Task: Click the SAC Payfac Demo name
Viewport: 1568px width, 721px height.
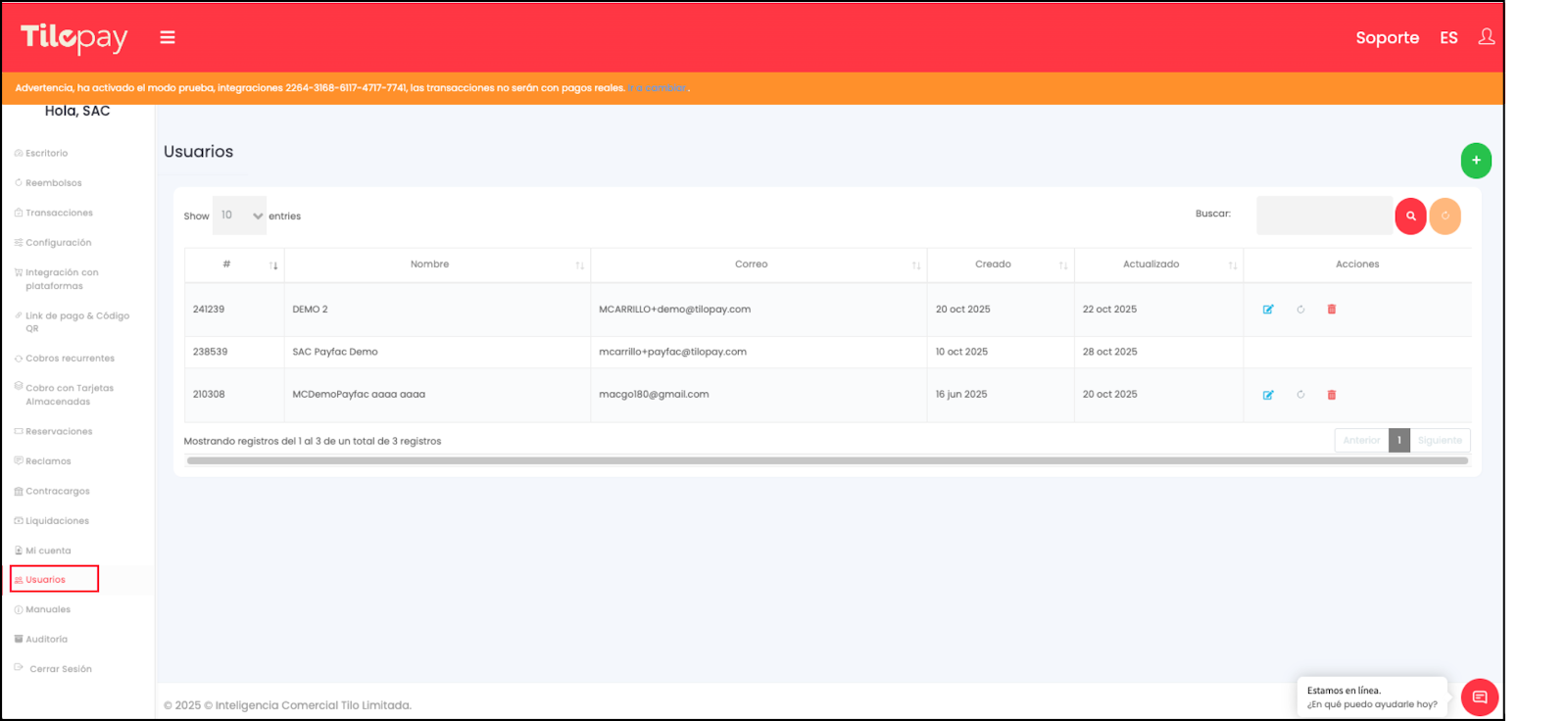Action: 335,352
